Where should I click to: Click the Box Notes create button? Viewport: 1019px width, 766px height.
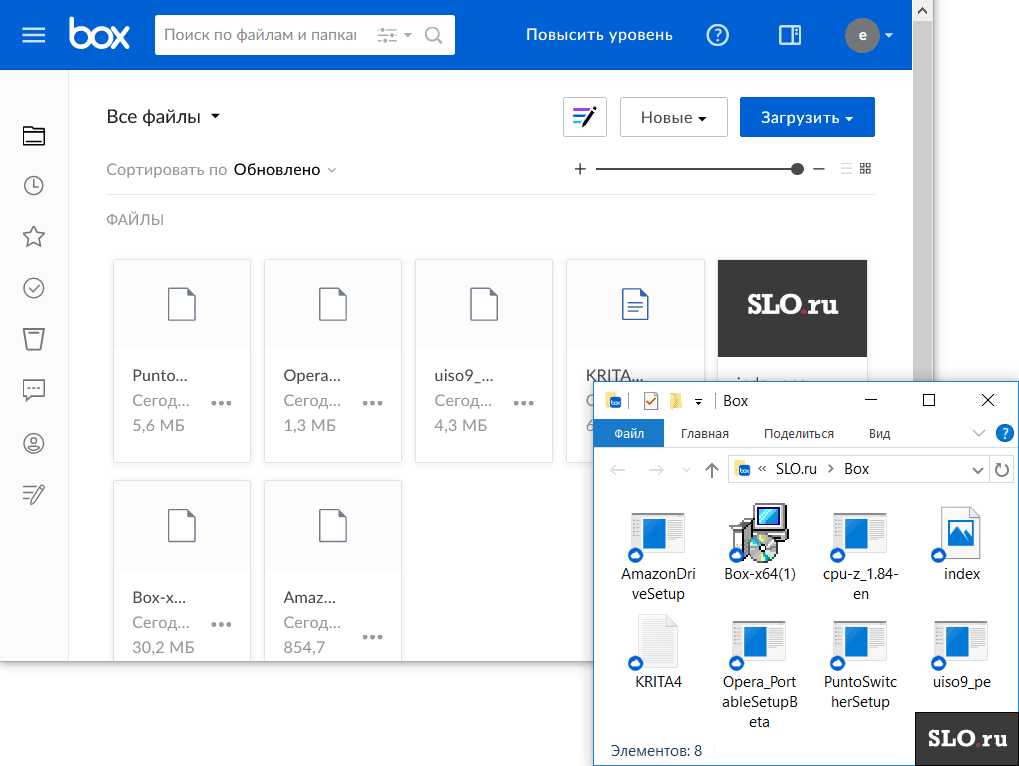pyautogui.click(x=585, y=117)
